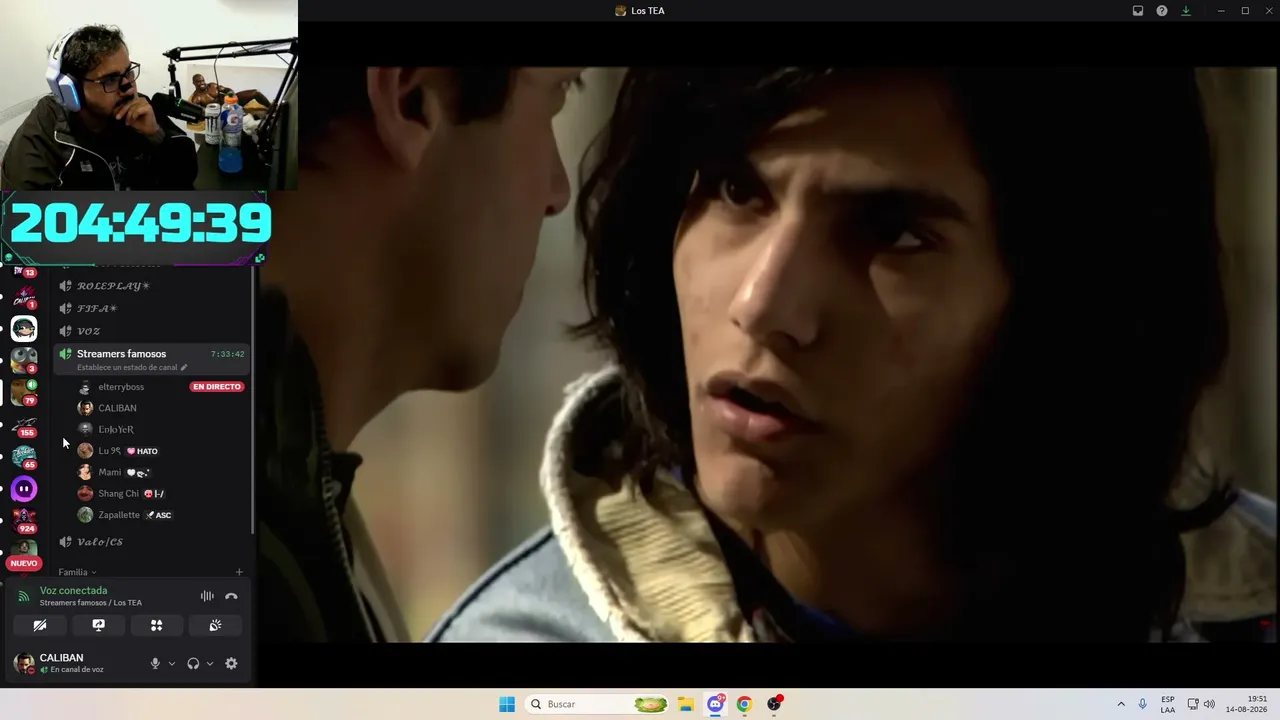Open server with 65 notifications
Viewport: 1280px width, 720px height.
click(x=24, y=457)
